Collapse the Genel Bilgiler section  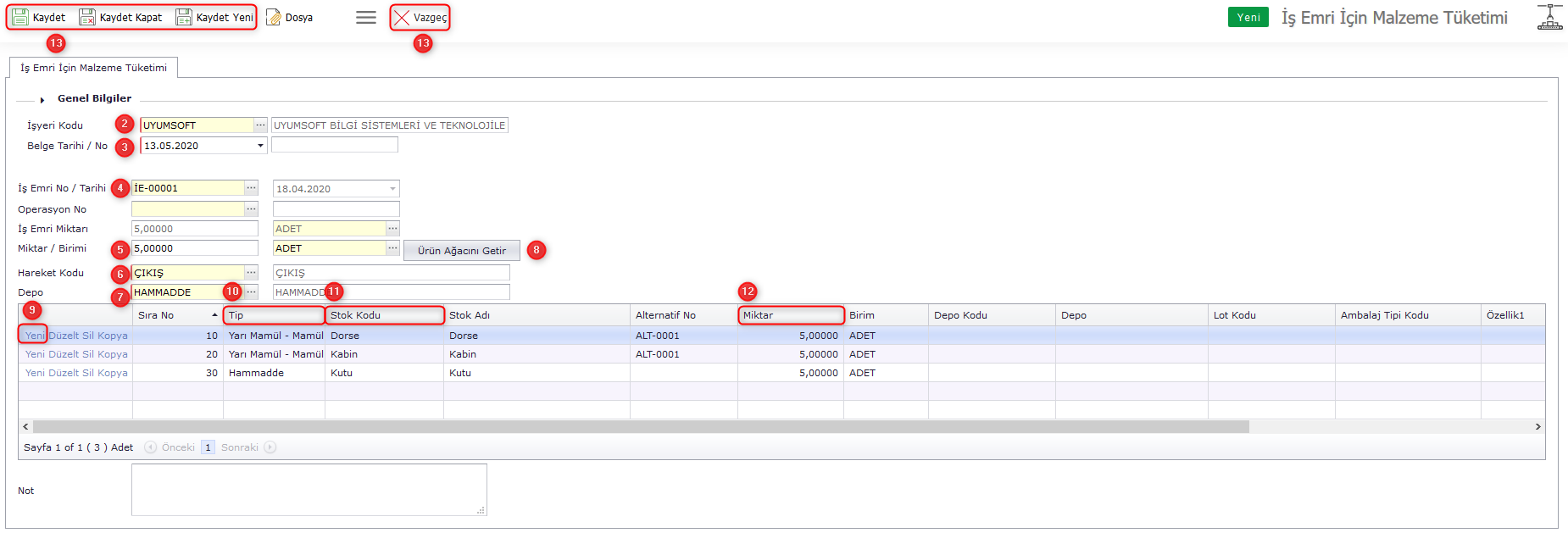42,99
